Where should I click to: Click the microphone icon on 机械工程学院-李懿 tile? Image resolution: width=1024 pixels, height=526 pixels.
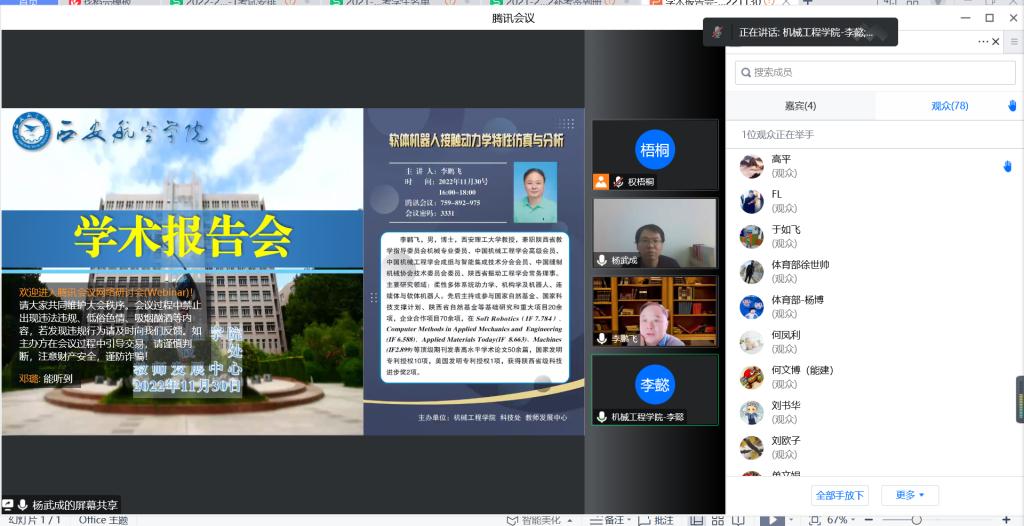(601, 416)
